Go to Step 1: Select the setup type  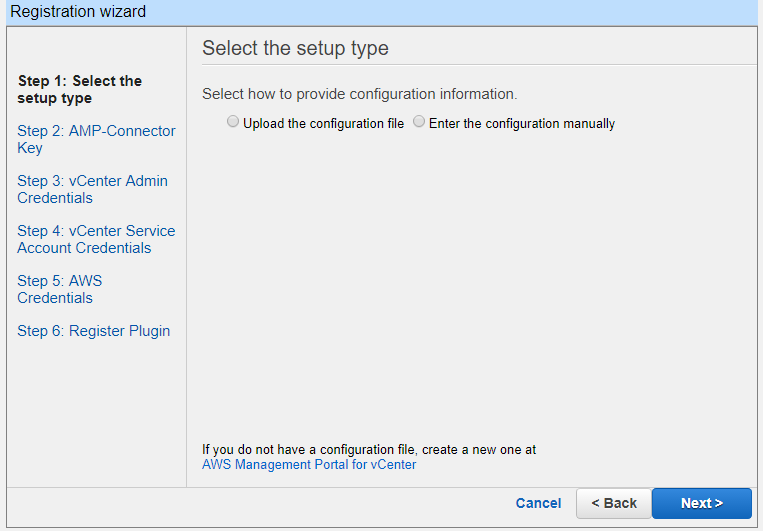(80, 89)
